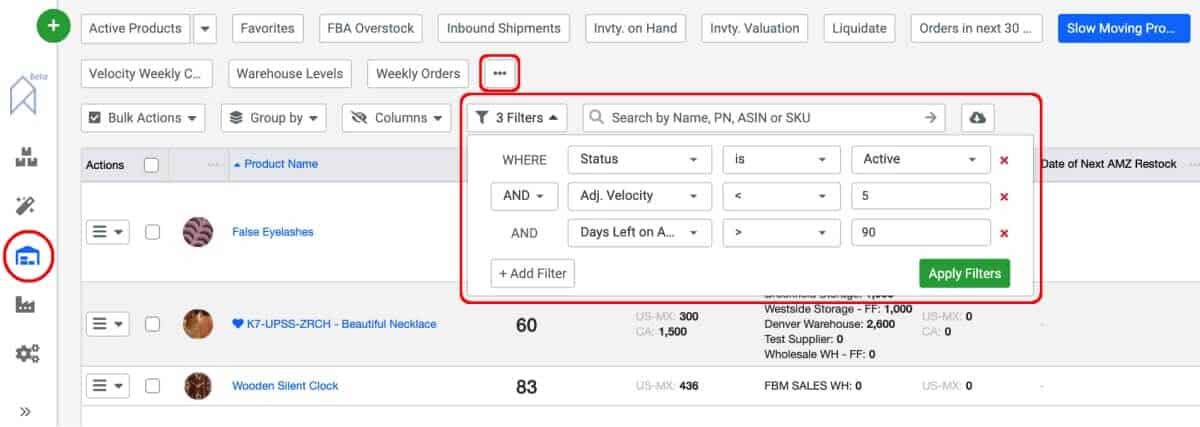Open the factory sidebar icon
Image resolution: width=1200 pixels, height=427 pixels.
tap(27, 305)
